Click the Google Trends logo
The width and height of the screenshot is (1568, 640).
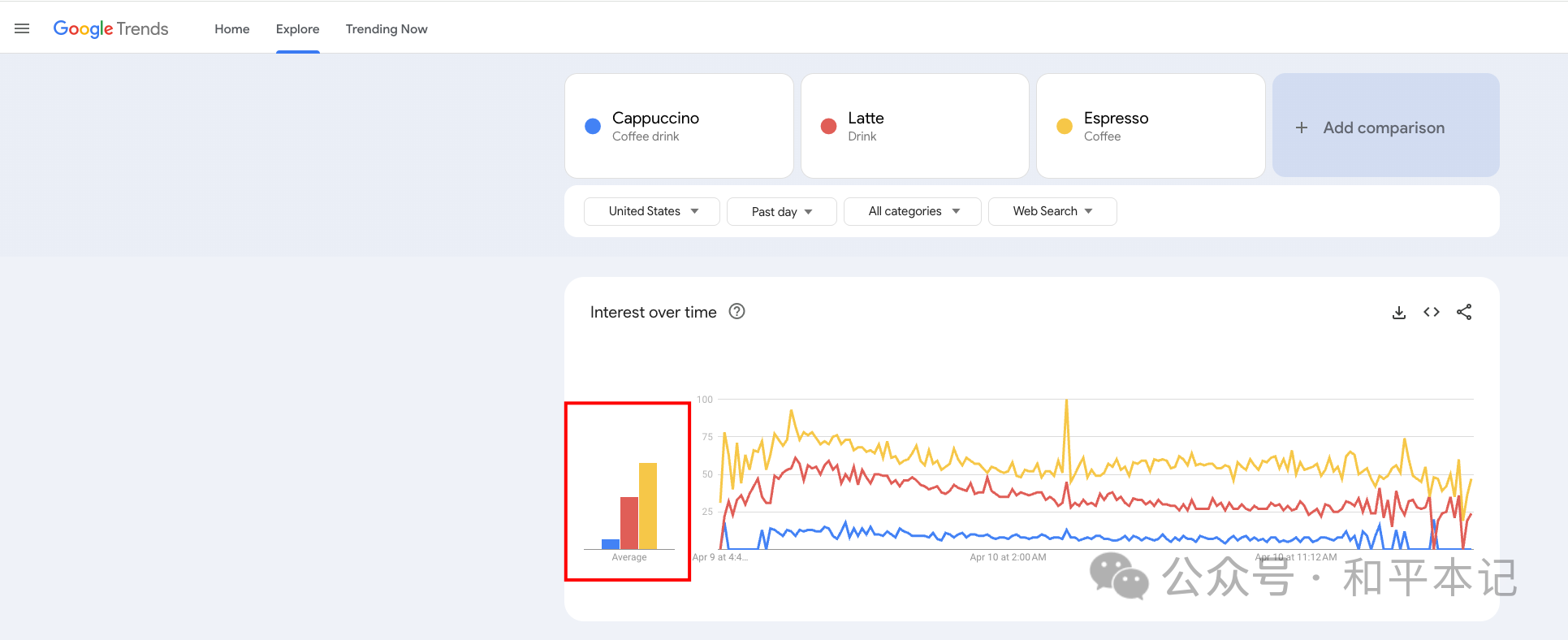tap(111, 28)
